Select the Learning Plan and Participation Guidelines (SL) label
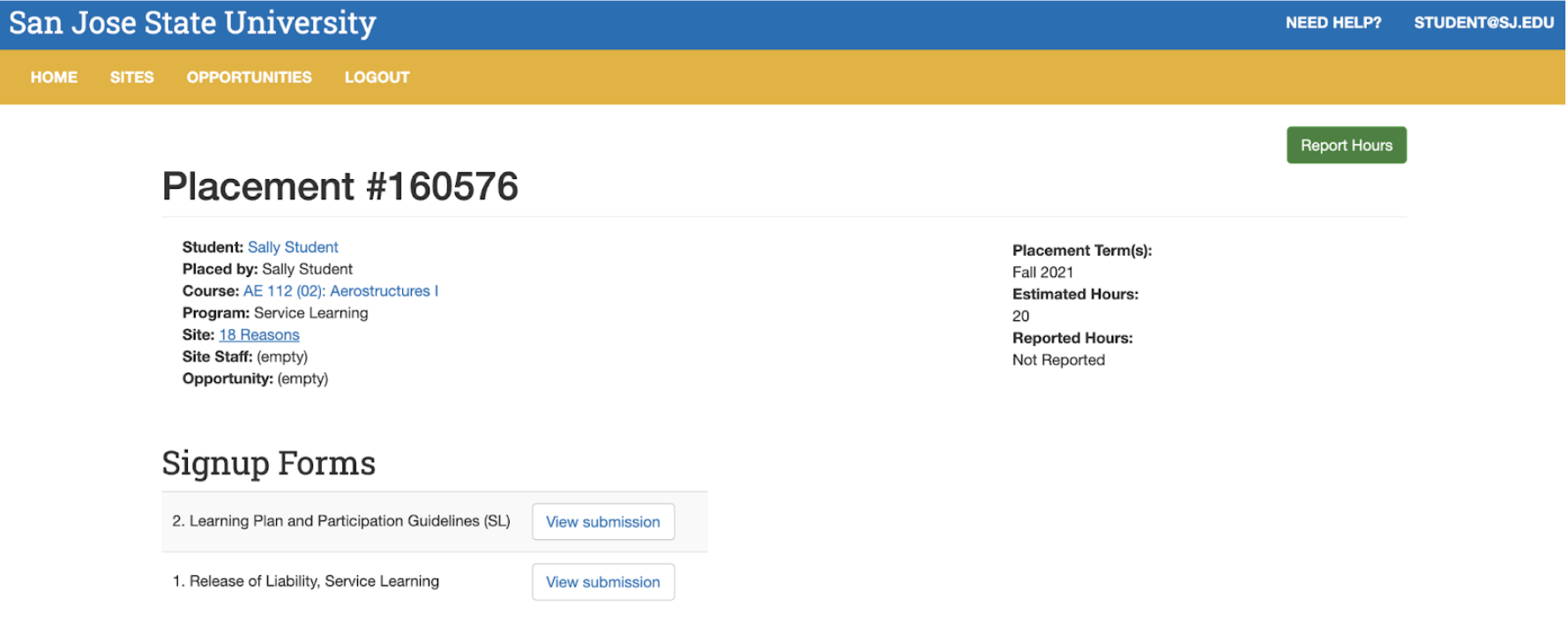Viewport: 1568px width, 621px height. 340,521
